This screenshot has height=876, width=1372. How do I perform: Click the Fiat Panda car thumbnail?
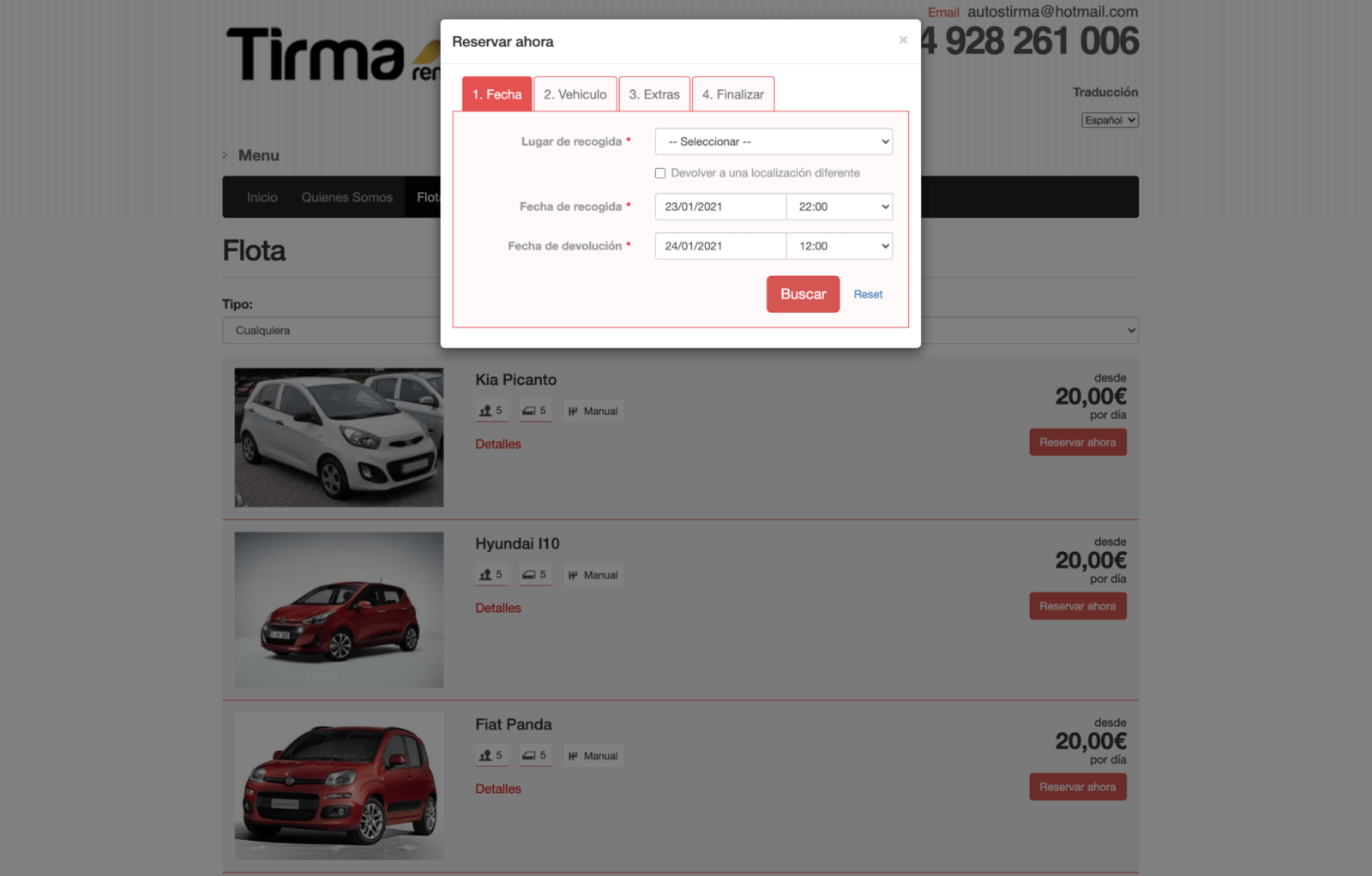(339, 786)
